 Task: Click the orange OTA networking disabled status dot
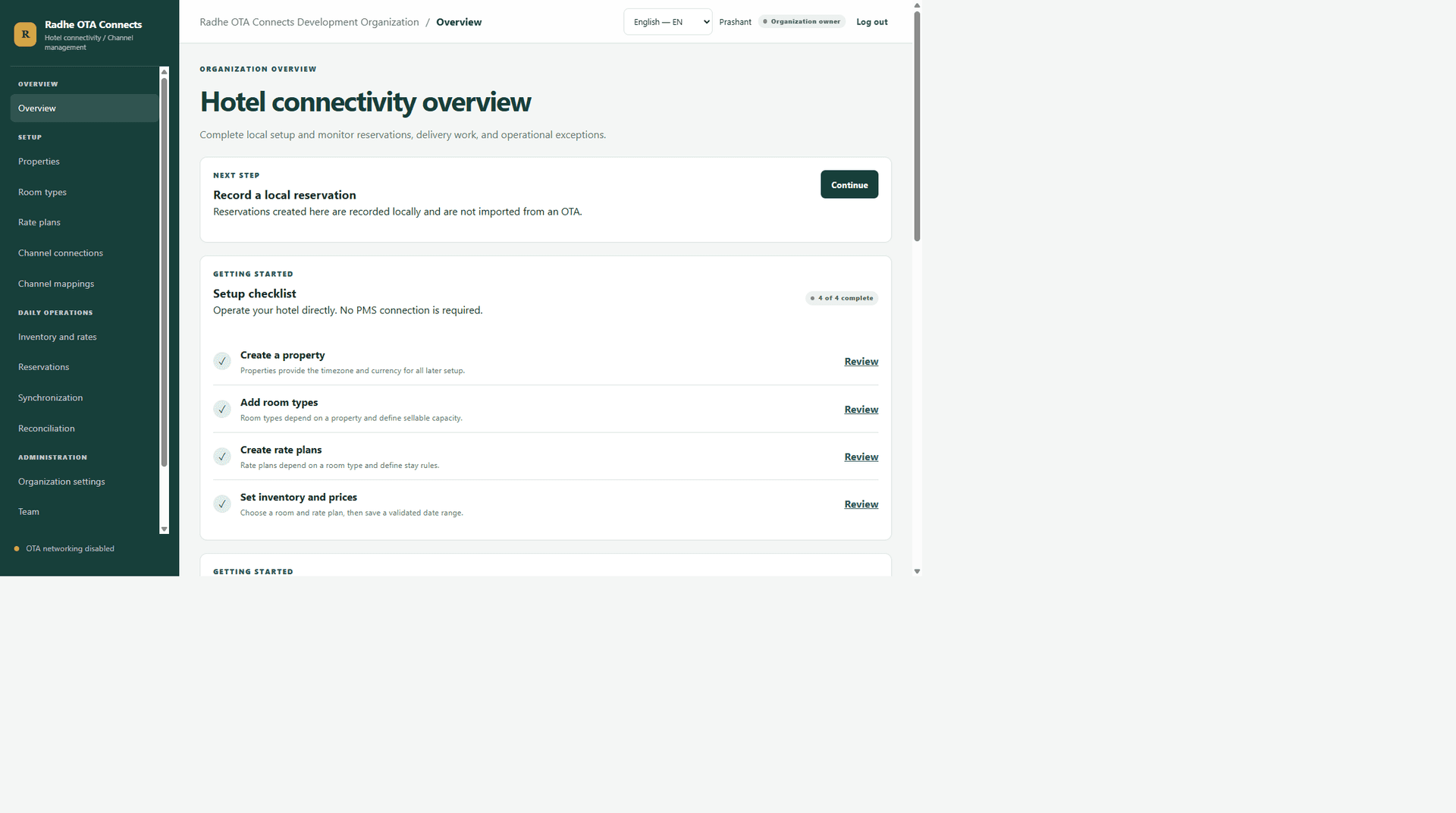click(17, 549)
